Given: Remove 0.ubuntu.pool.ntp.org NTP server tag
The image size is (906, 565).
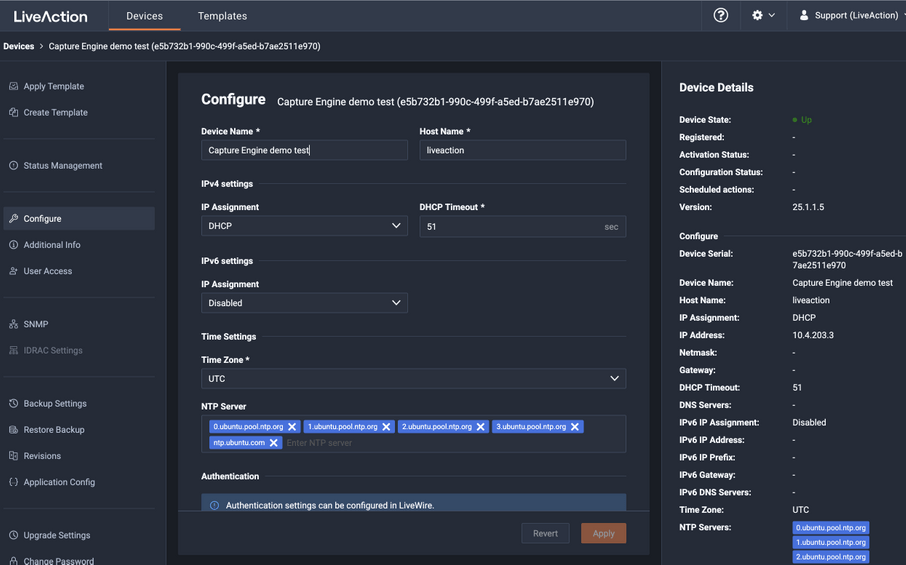Looking at the screenshot, I should tap(292, 426).
